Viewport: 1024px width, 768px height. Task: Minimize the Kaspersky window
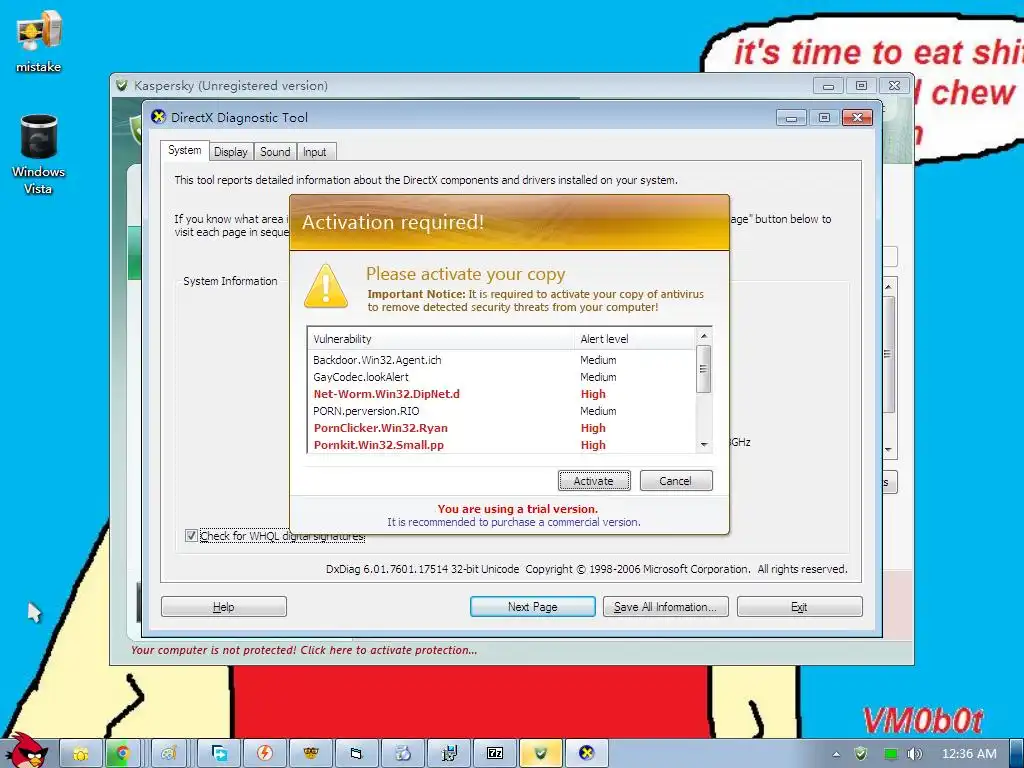[x=828, y=86]
